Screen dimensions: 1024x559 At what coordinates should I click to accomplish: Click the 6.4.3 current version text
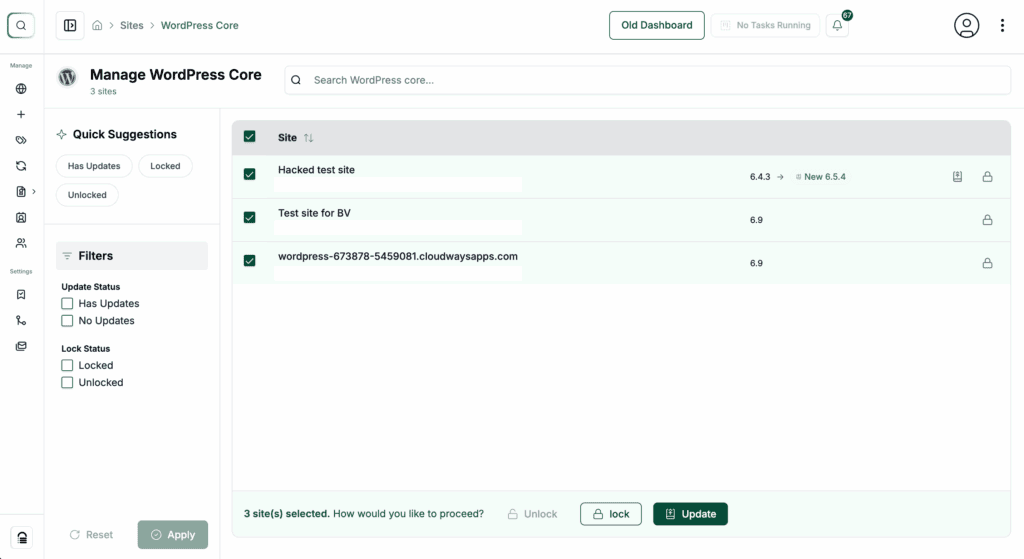pos(760,176)
